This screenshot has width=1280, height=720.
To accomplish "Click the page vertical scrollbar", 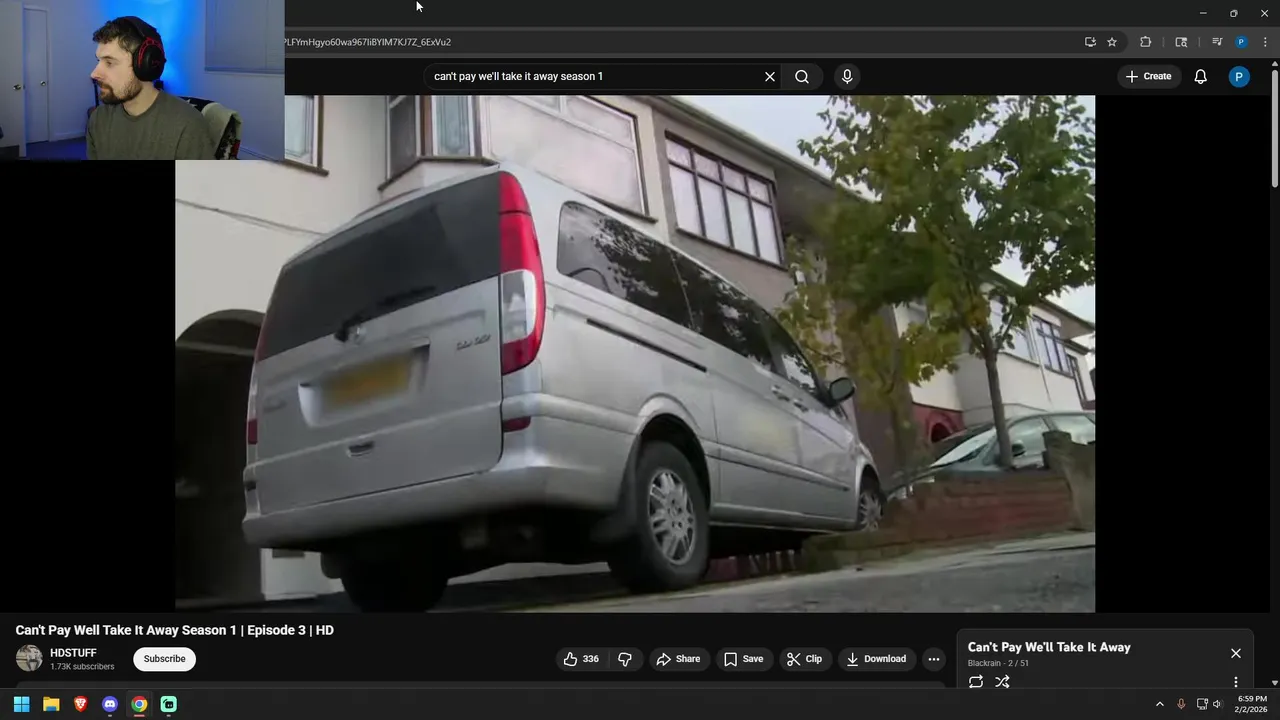I will (x=1274, y=126).
